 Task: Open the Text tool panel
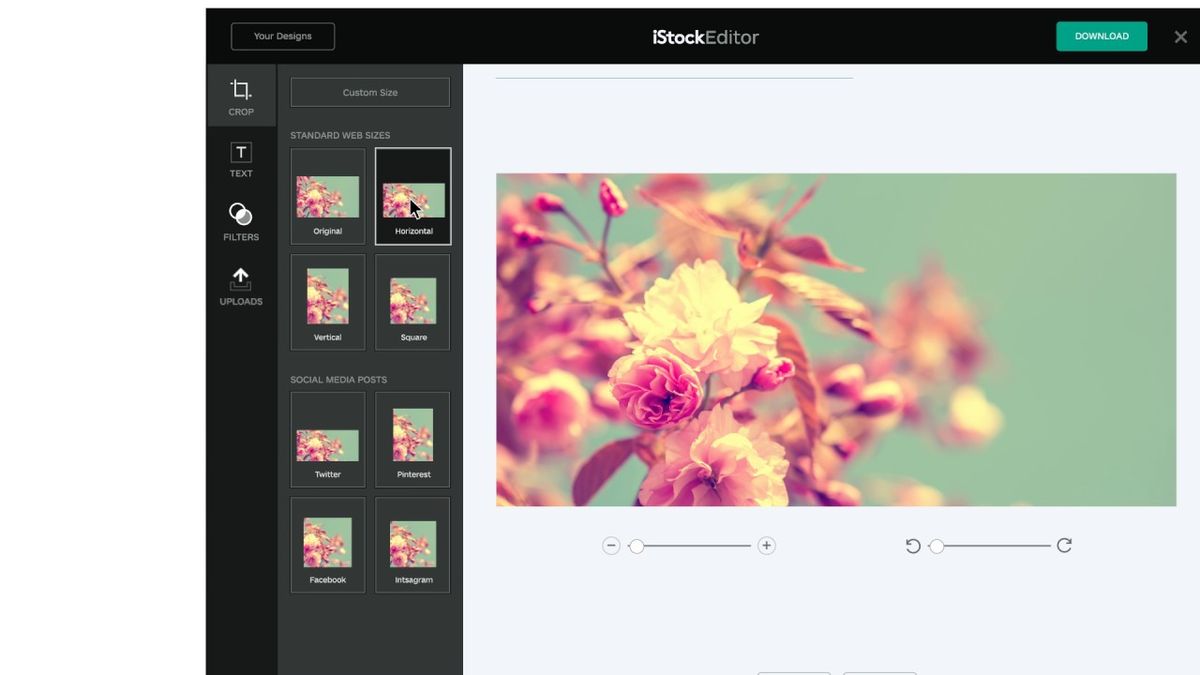point(241,160)
